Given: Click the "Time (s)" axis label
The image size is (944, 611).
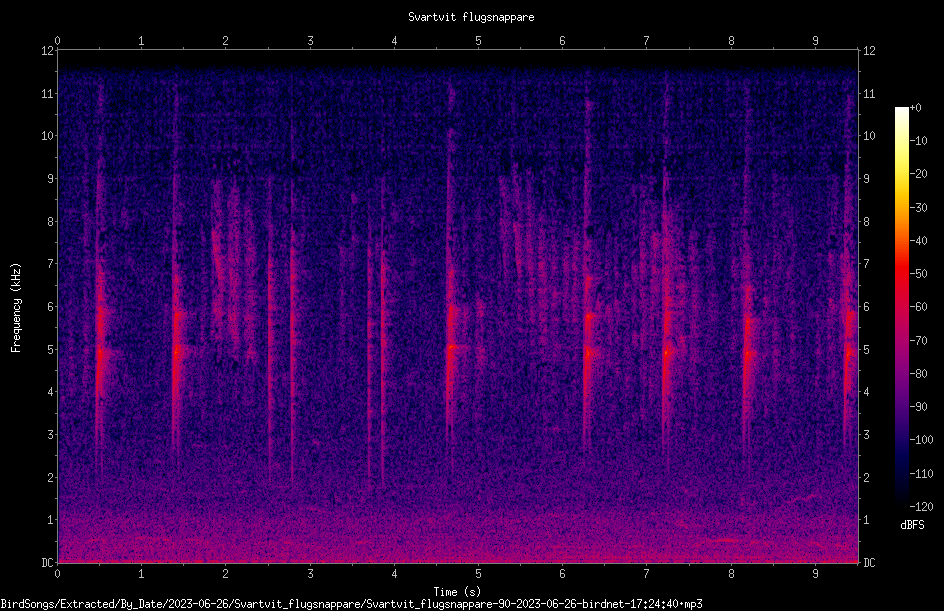Looking at the screenshot, I should coord(457,592).
